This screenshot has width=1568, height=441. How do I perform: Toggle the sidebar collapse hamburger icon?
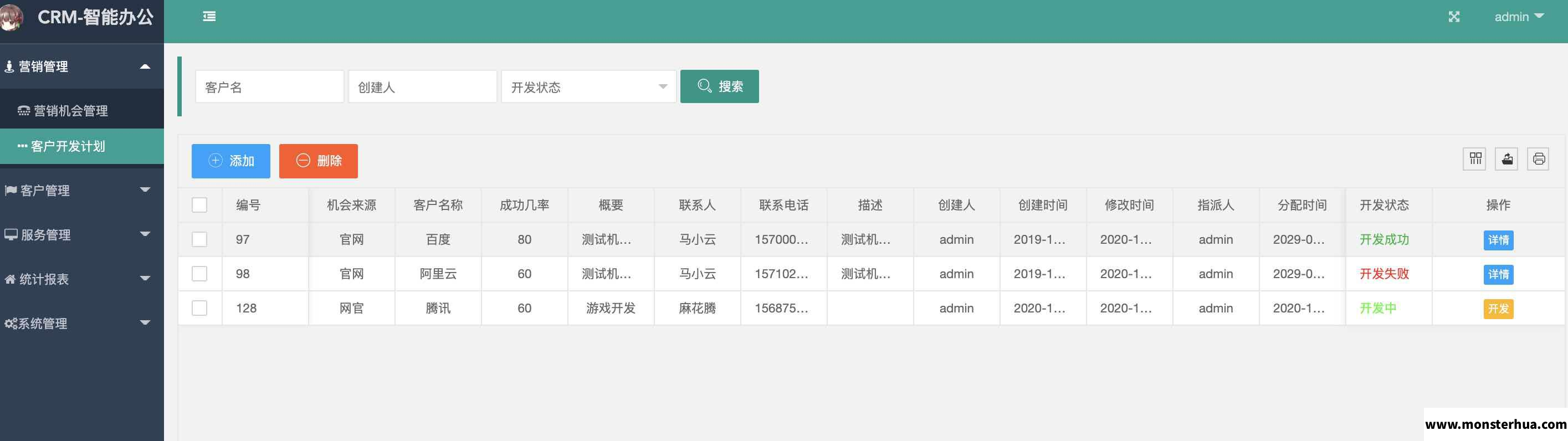(209, 17)
